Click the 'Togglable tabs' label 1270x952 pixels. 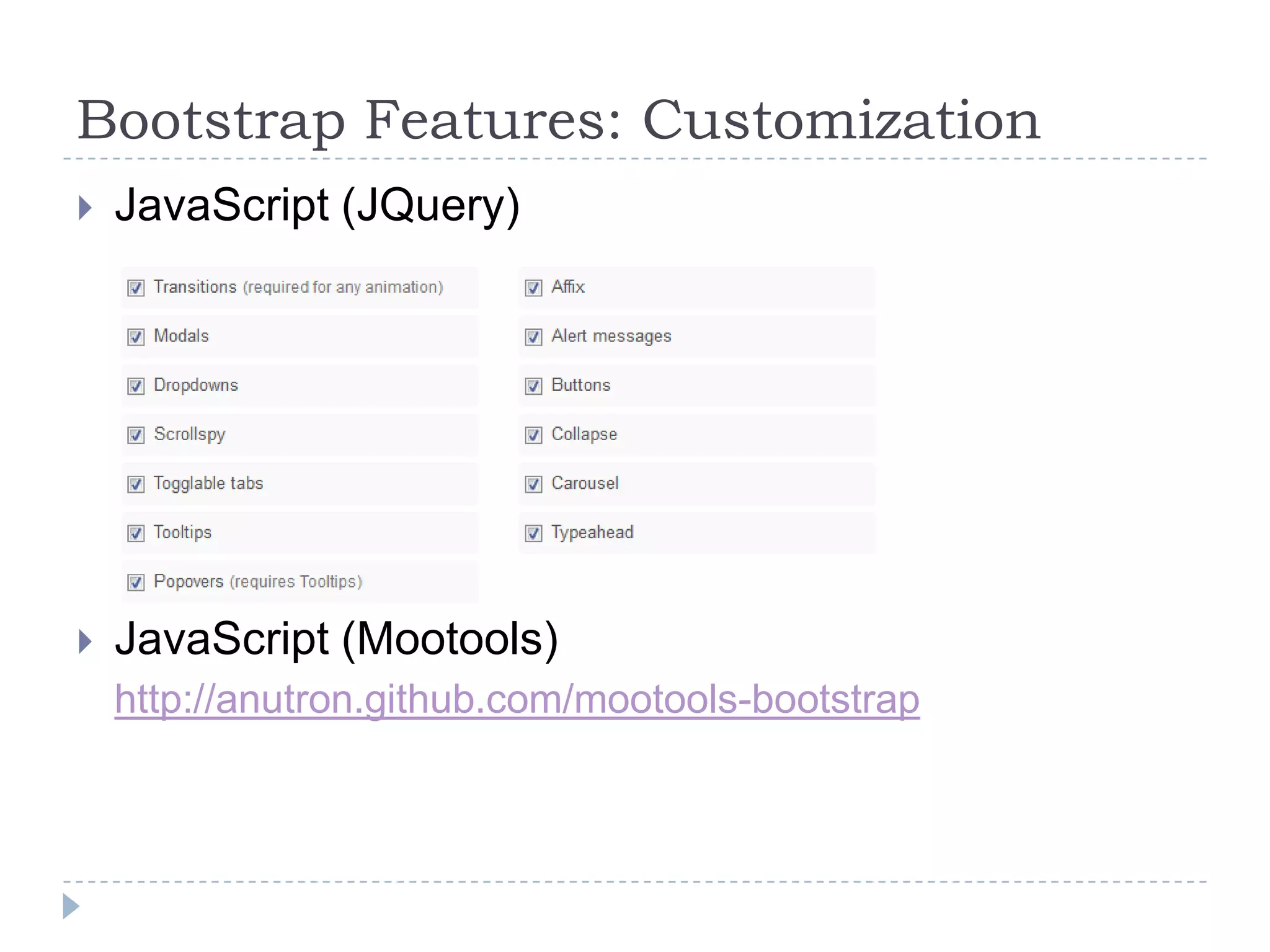[208, 484]
